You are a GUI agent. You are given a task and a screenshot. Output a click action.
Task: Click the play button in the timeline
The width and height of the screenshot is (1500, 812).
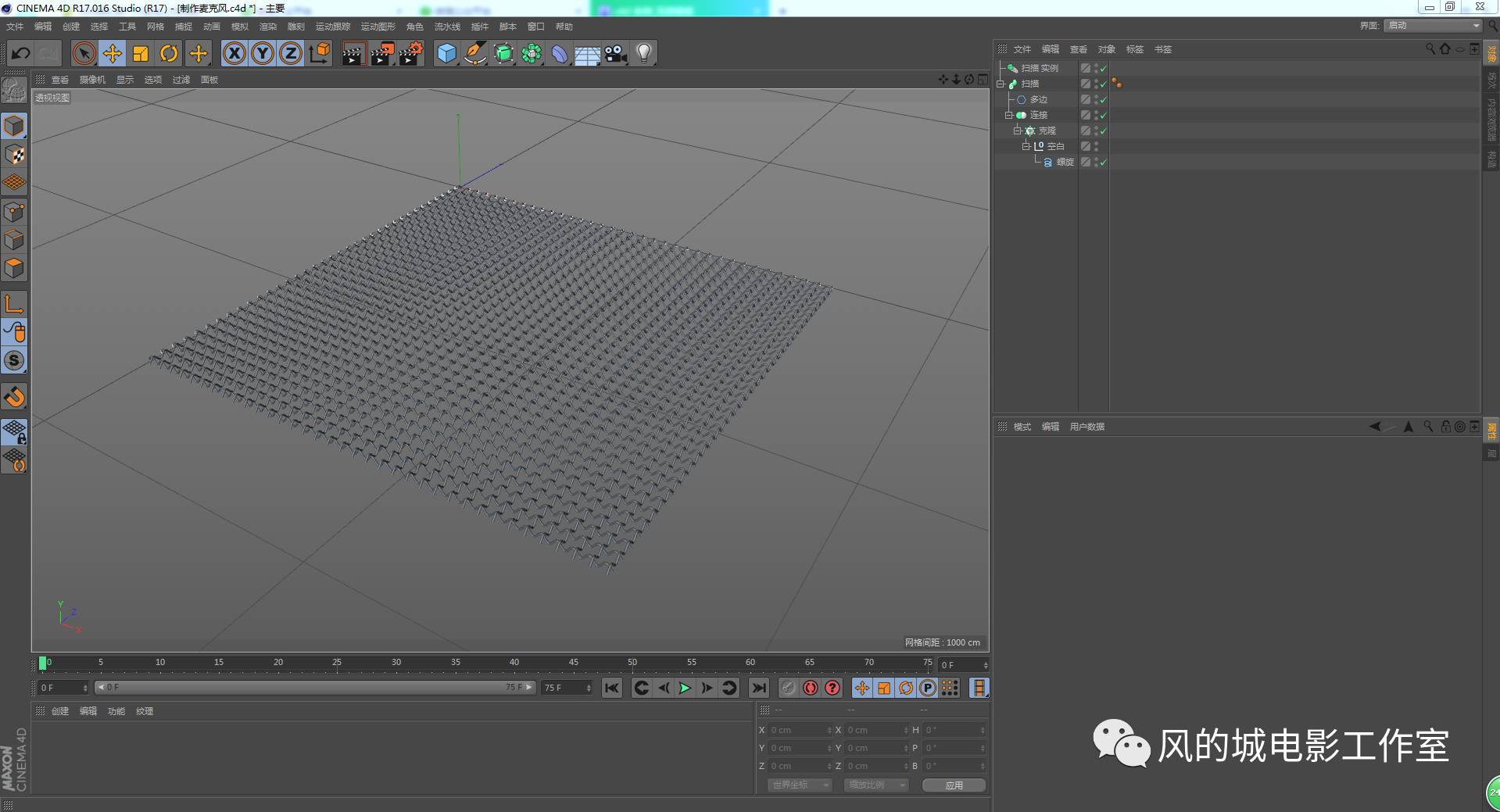click(684, 688)
